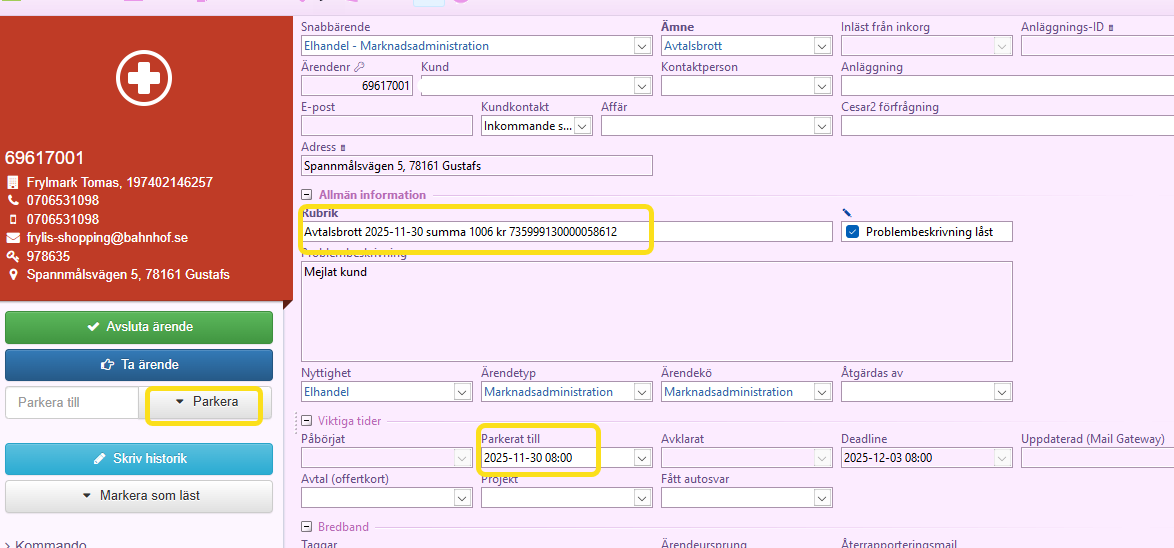This screenshot has width=1174, height=548.
Task: Click into the Rubrik text field
Action: 566,232
